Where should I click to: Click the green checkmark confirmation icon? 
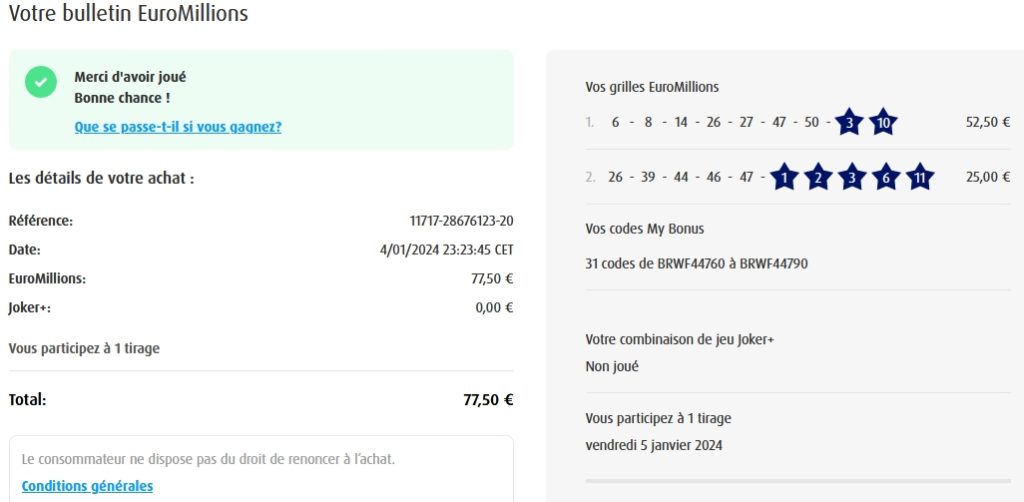[41, 83]
